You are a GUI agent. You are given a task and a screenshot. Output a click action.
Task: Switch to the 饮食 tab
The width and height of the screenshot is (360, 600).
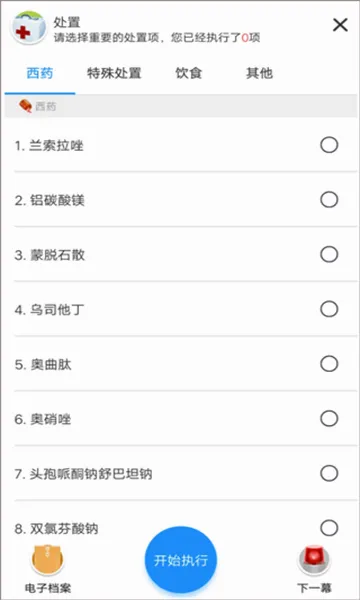(189, 73)
